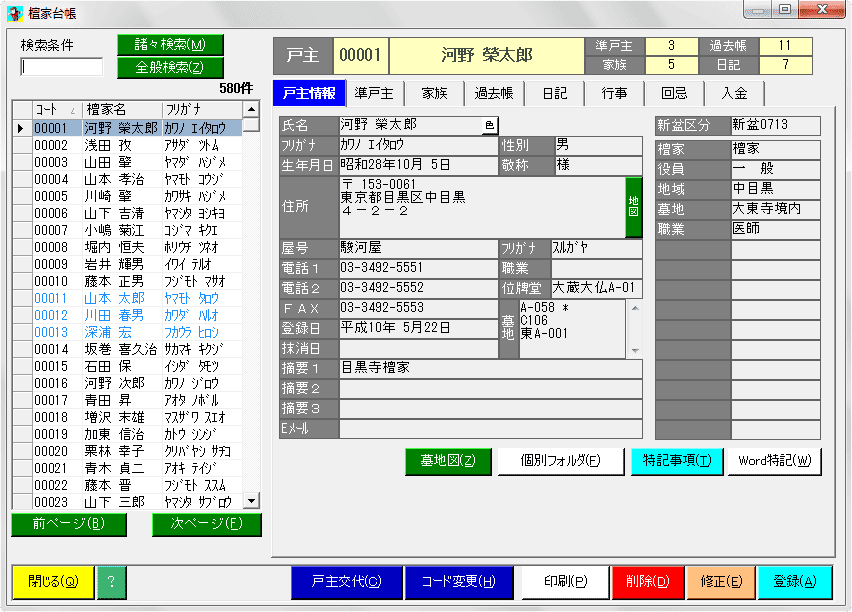Sort the list by the コード column header
The image size is (852, 612).
pyautogui.click(x=56, y=109)
